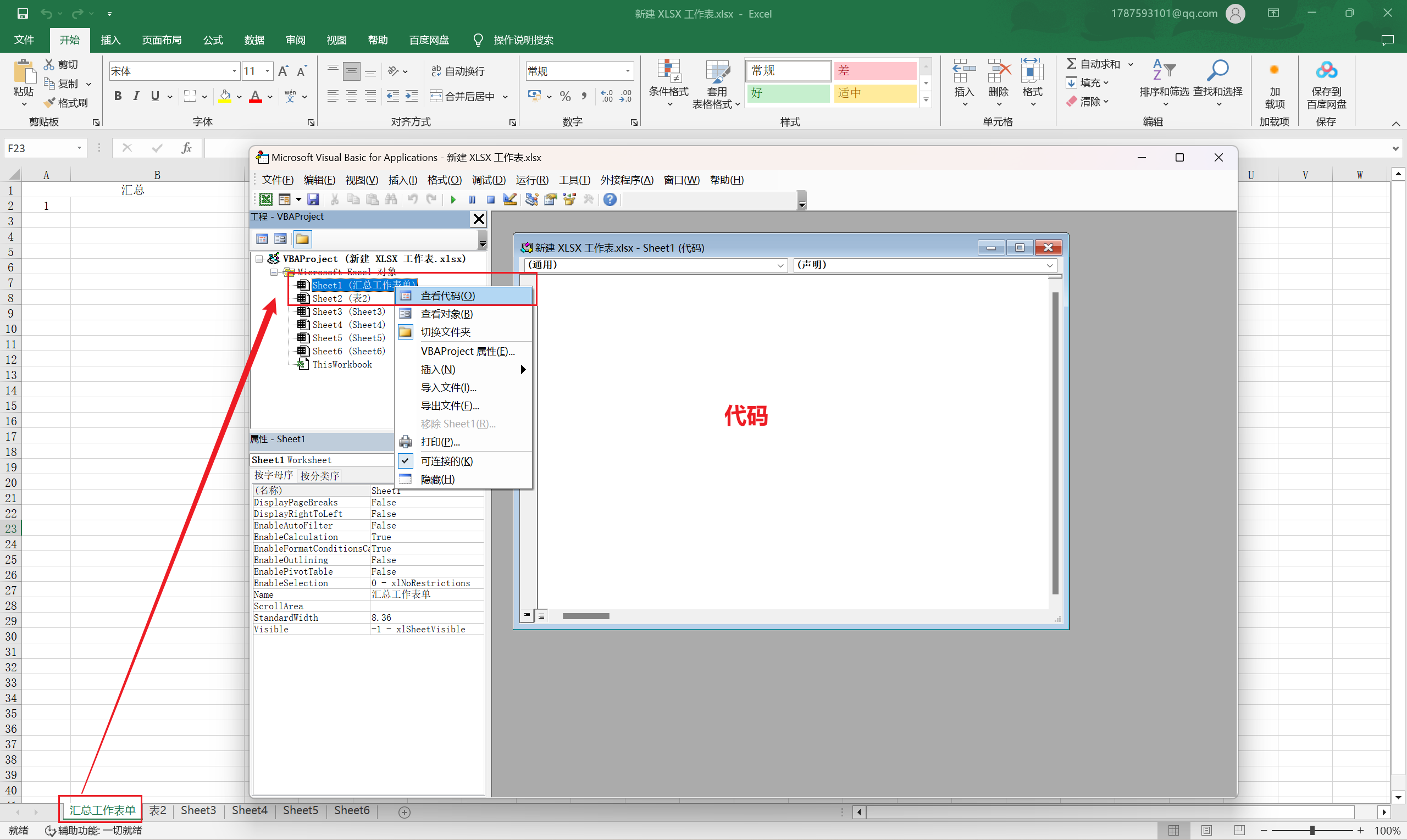
Task: Switch to full module view in code window
Action: pos(541,616)
